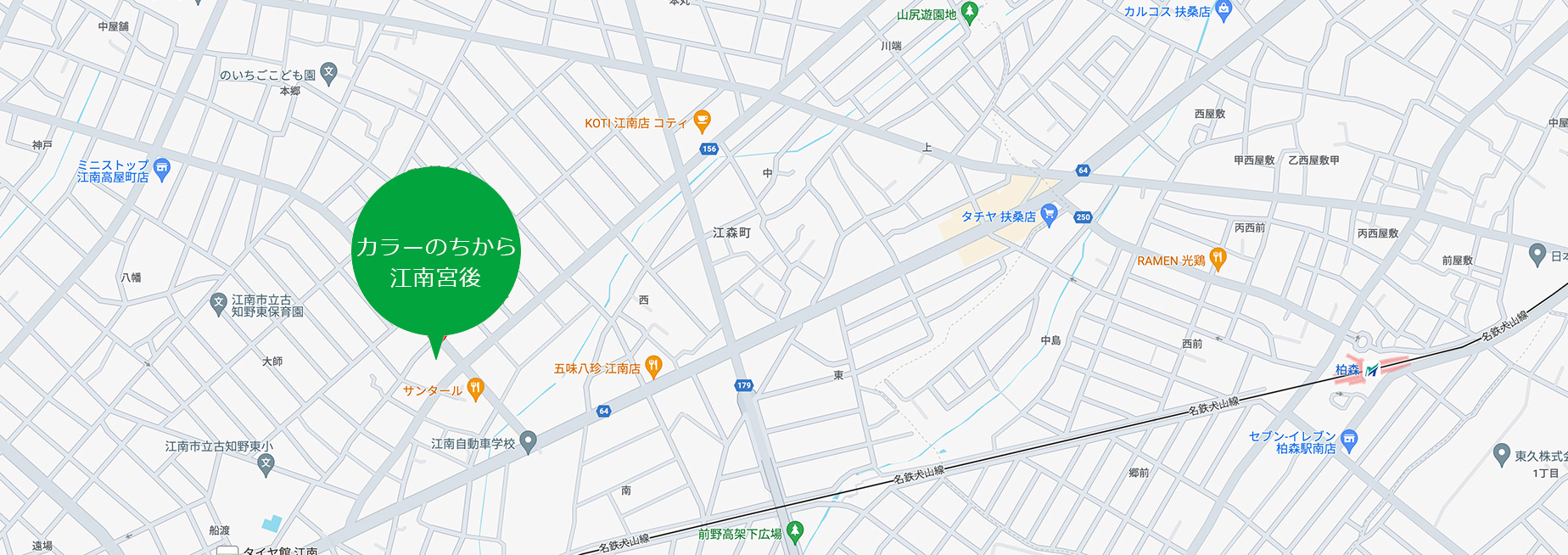The width and height of the screenshot is (1568, 555).
Task: Open the カルコス 扶桑店 shop pin
Action: [x=1224, y=10]
